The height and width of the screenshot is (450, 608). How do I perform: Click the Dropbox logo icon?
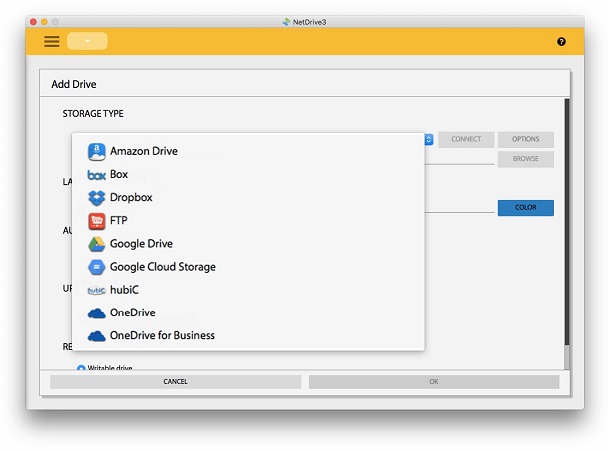point(97,198)
